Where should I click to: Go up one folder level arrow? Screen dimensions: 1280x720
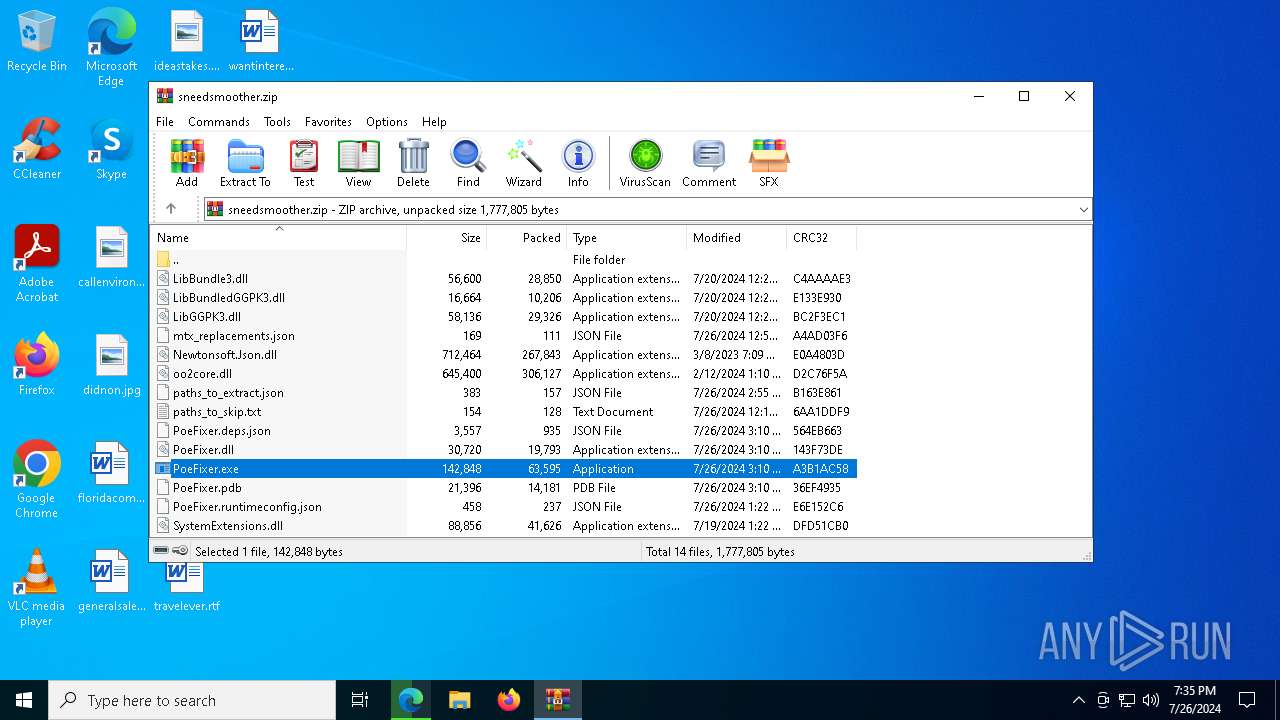[x=171, y=209]
